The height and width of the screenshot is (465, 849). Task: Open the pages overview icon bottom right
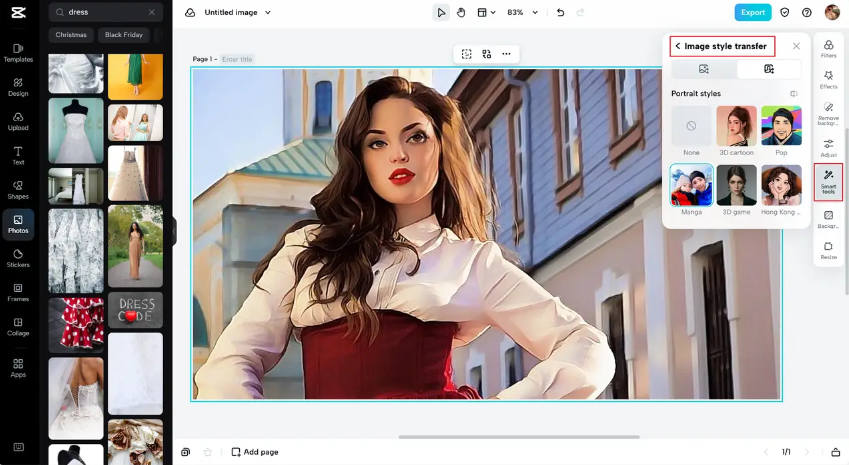[x=836, y=452]
